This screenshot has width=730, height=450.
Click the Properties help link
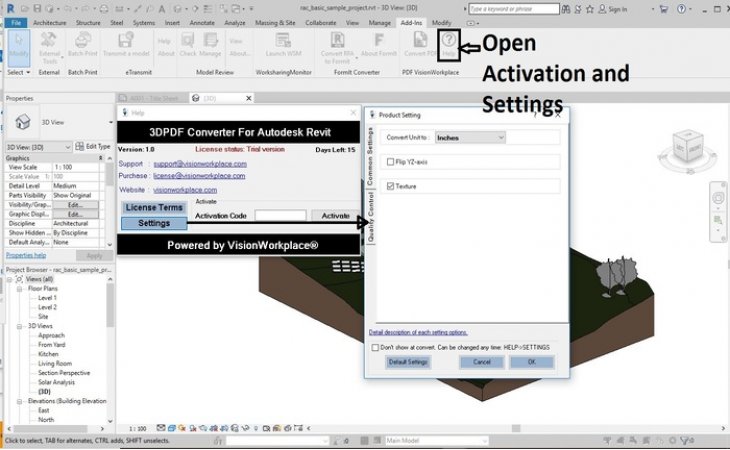[x=26, y=255]
